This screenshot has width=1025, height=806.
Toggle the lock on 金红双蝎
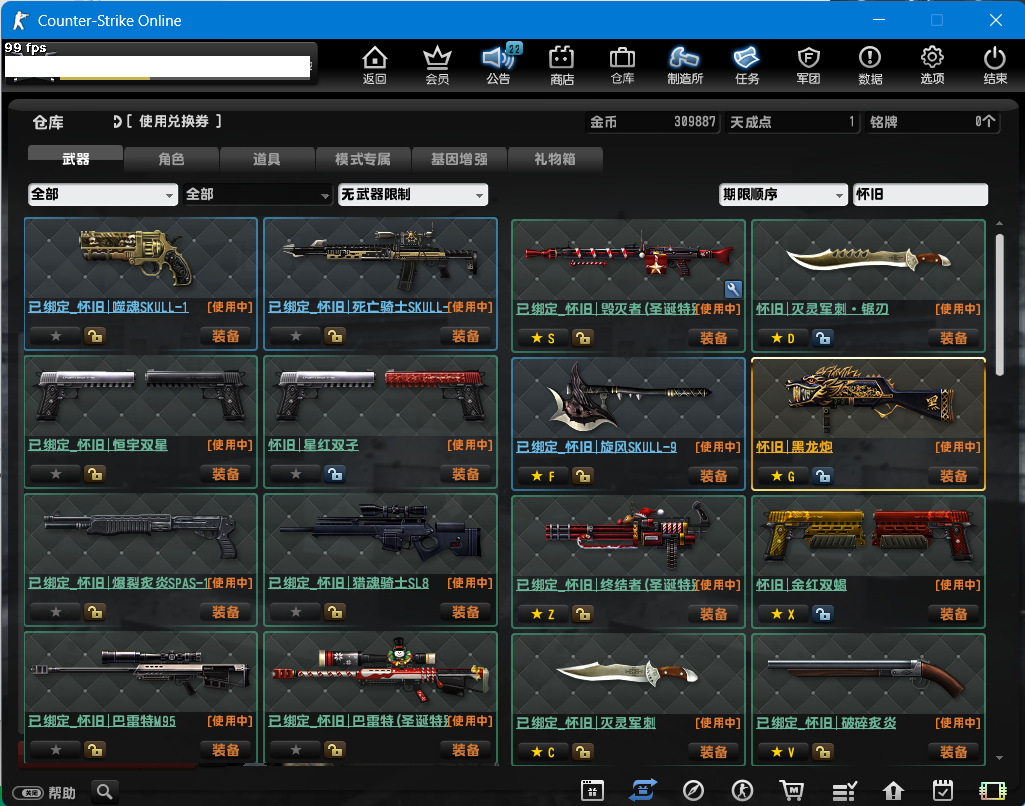click(823, 614)
